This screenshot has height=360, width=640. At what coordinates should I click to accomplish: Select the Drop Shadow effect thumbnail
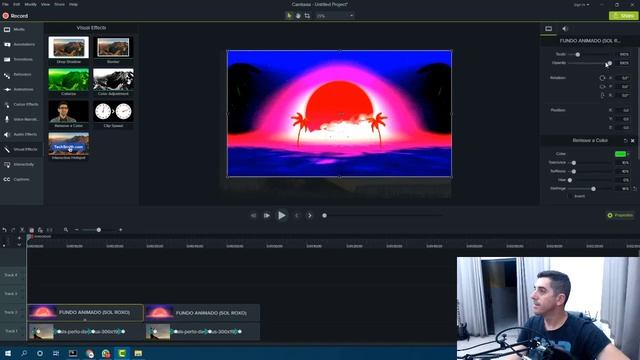click(69, 47)
